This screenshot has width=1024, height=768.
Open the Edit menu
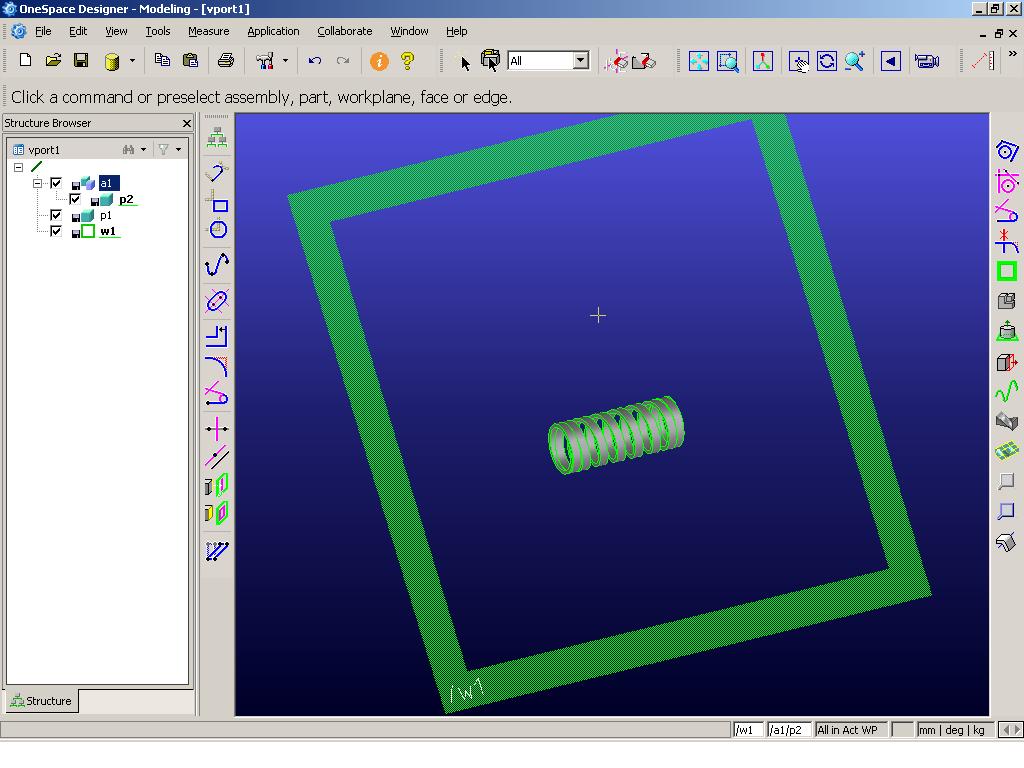78,31
